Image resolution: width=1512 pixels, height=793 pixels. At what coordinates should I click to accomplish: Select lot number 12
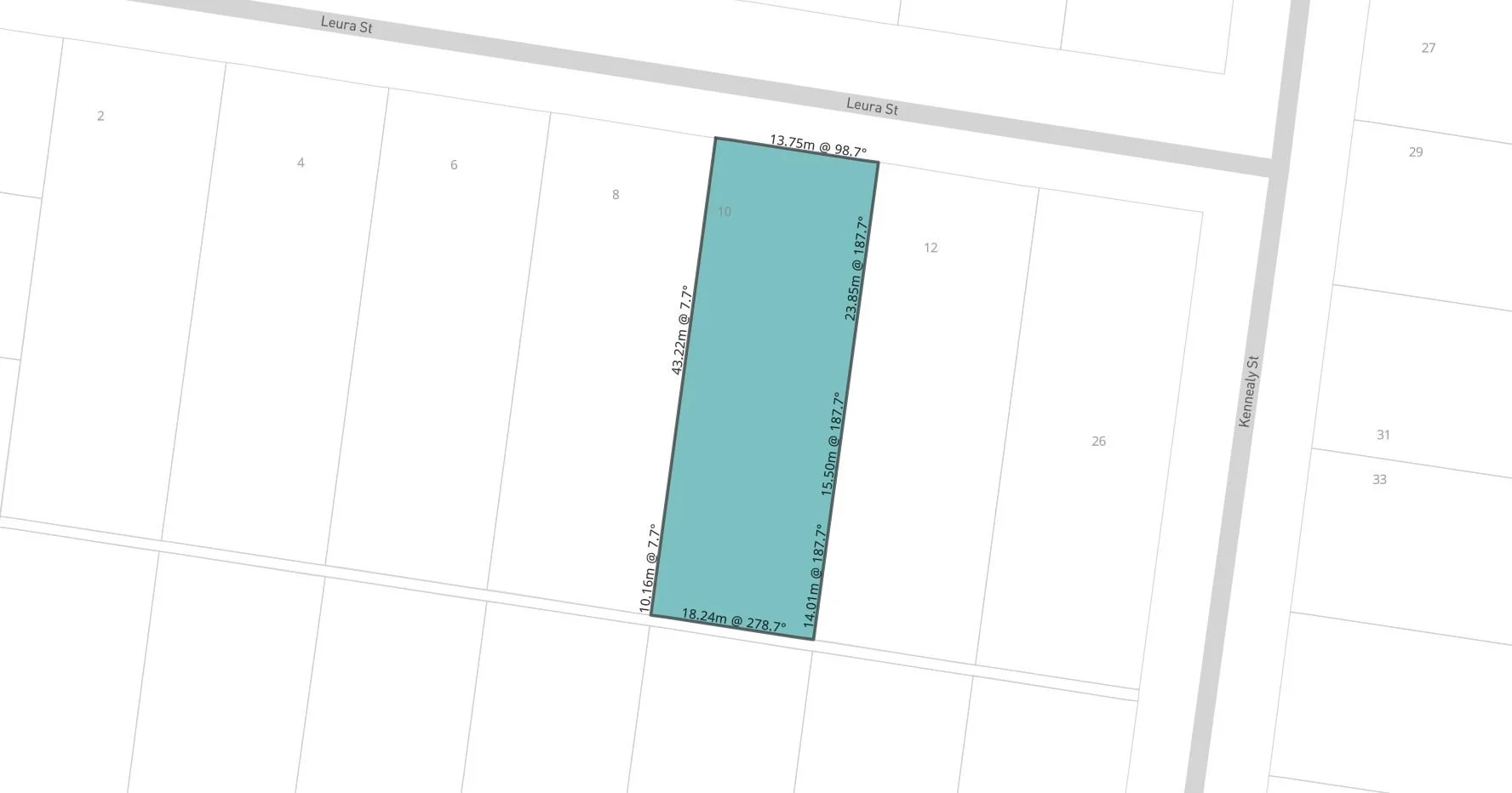click(x=931, y=248)
